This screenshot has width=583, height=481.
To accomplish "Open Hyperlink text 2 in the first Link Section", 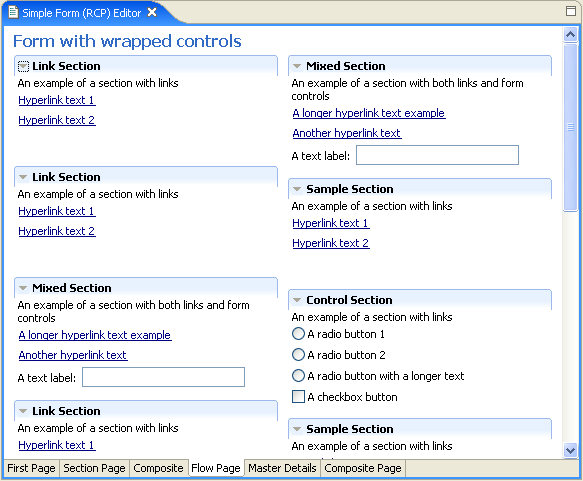I will 57,120.
